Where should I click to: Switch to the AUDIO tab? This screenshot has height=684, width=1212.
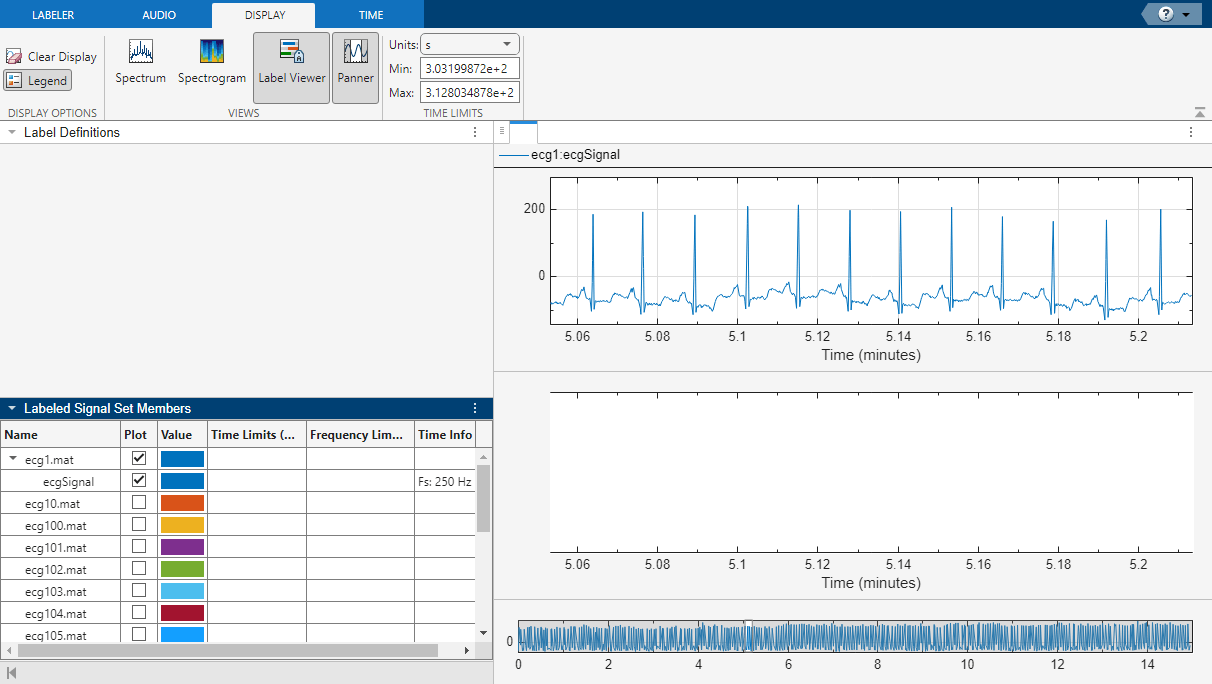tap(159, 14)
